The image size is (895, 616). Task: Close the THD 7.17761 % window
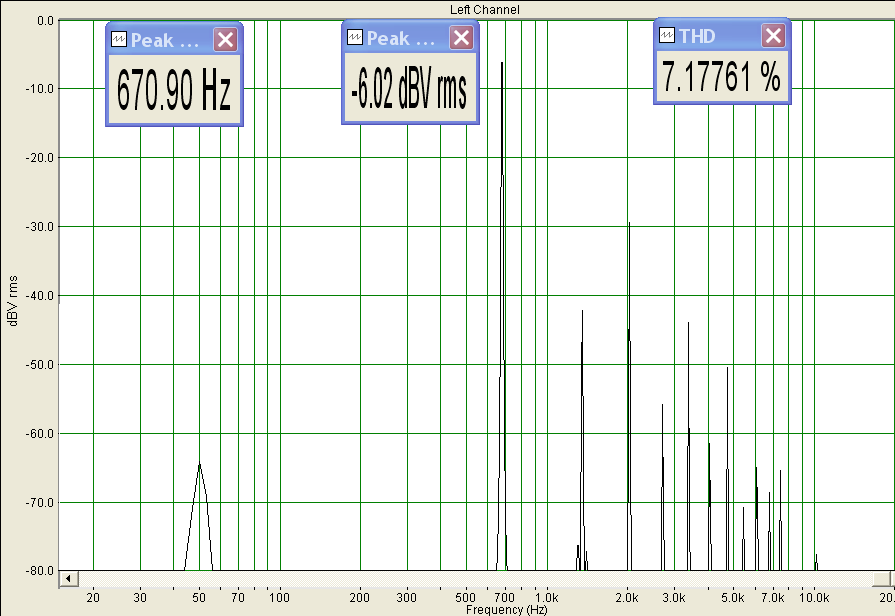click(773, 36)
